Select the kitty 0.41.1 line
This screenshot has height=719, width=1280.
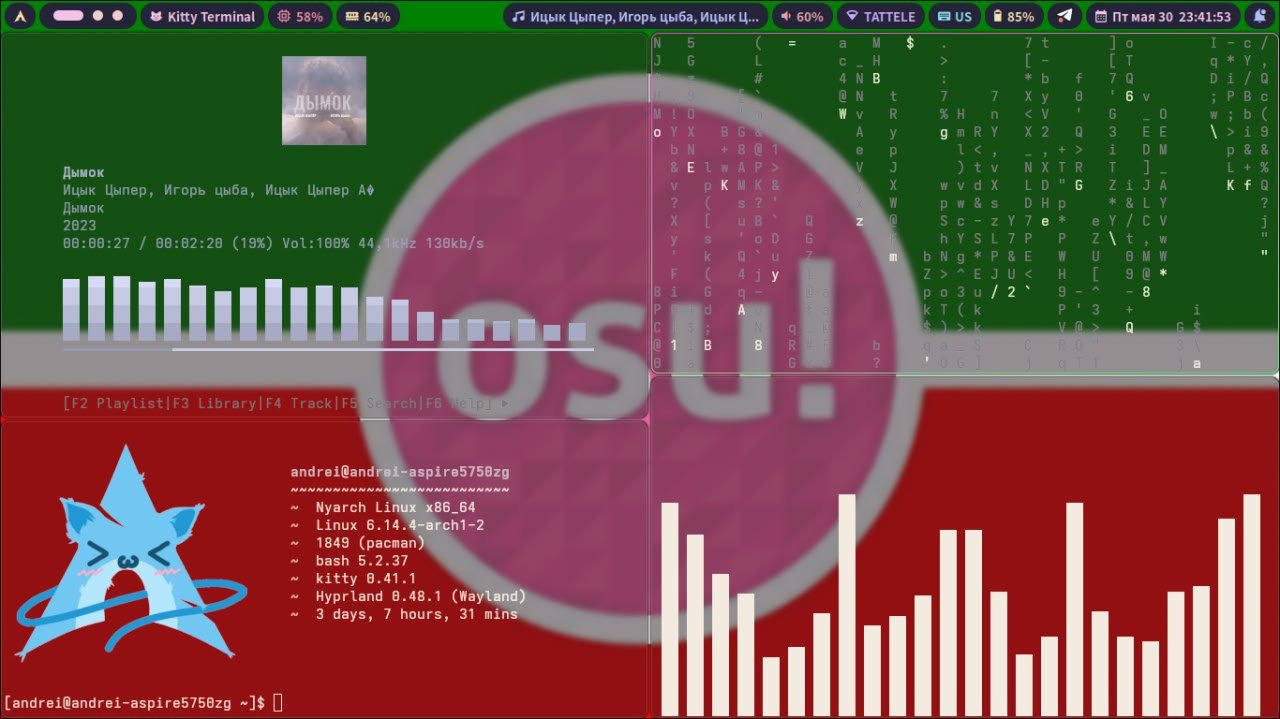tap(366, 578)
